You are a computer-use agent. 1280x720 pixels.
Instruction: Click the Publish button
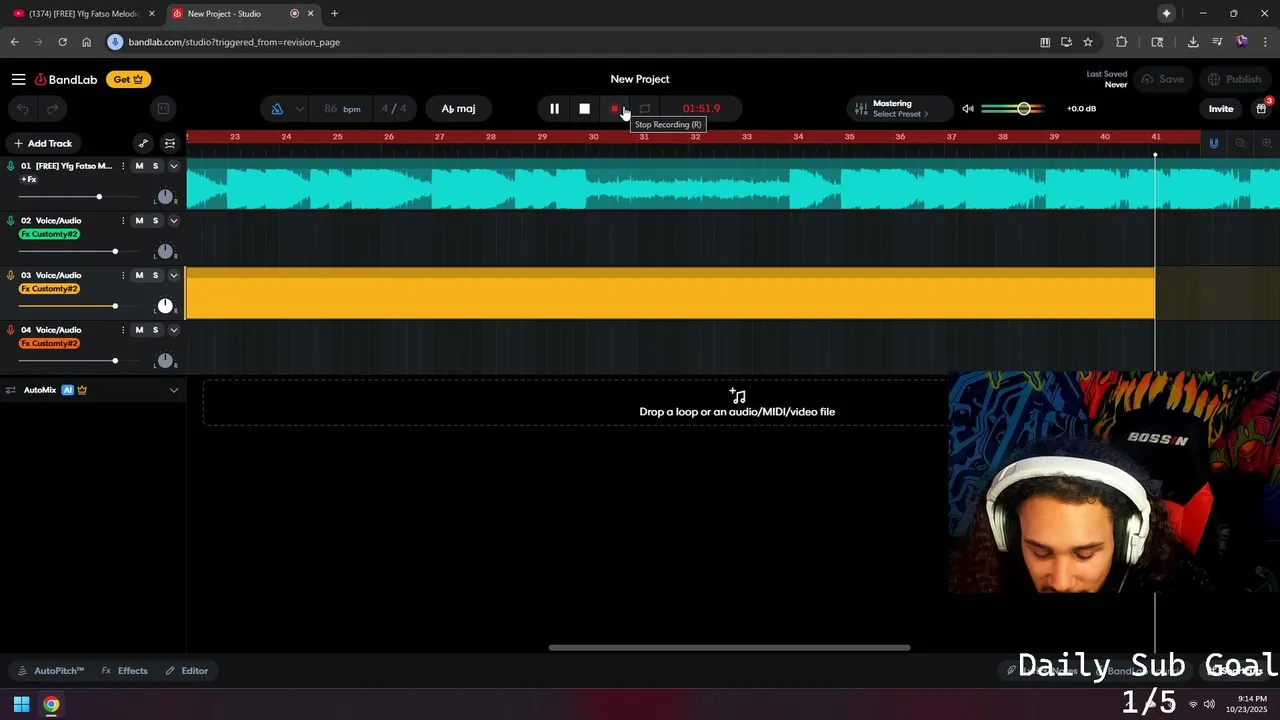pos(1235,79)
